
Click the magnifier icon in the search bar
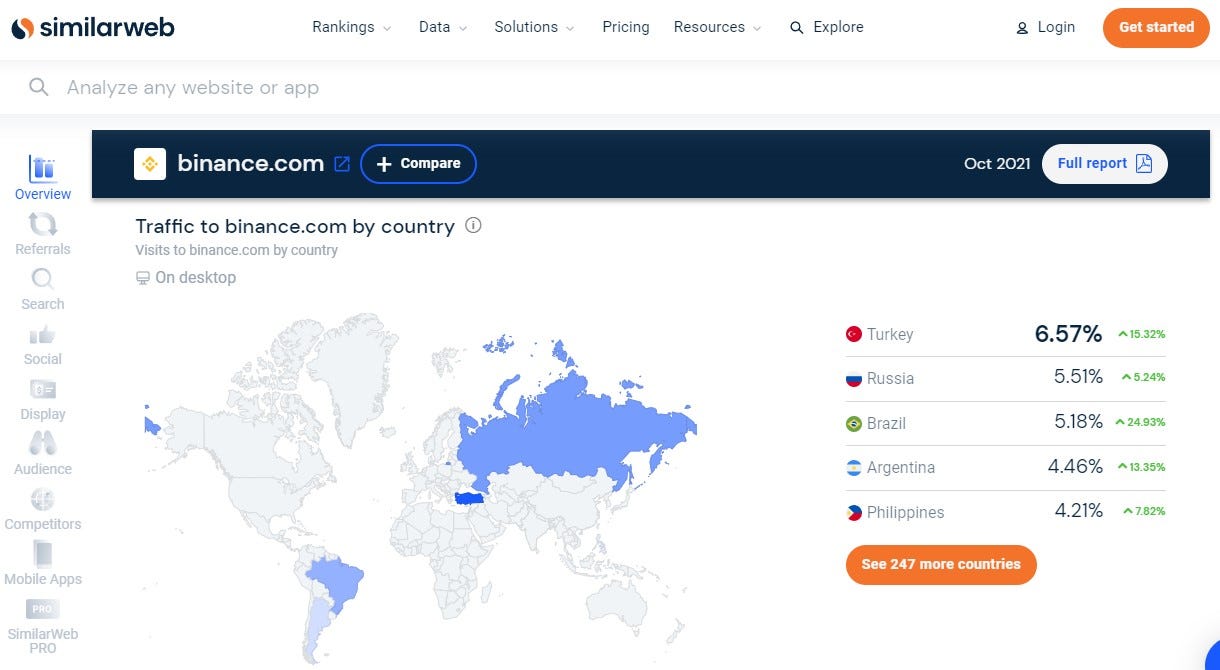tap(39, 87)
